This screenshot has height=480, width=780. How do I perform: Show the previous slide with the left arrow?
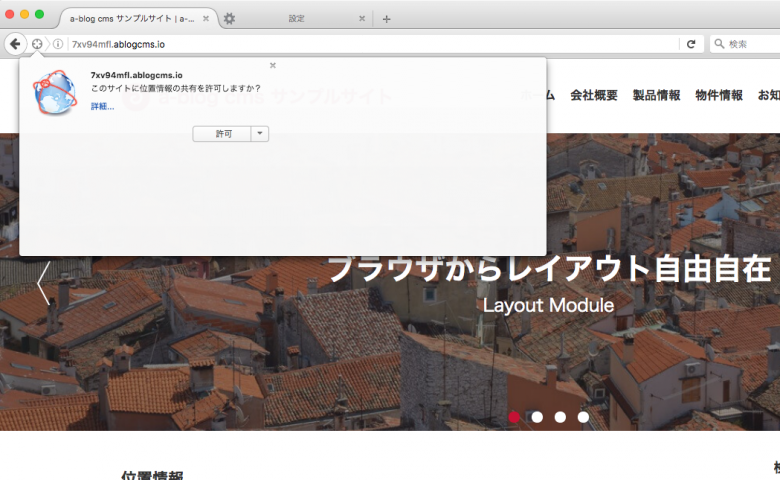[44, 283]
